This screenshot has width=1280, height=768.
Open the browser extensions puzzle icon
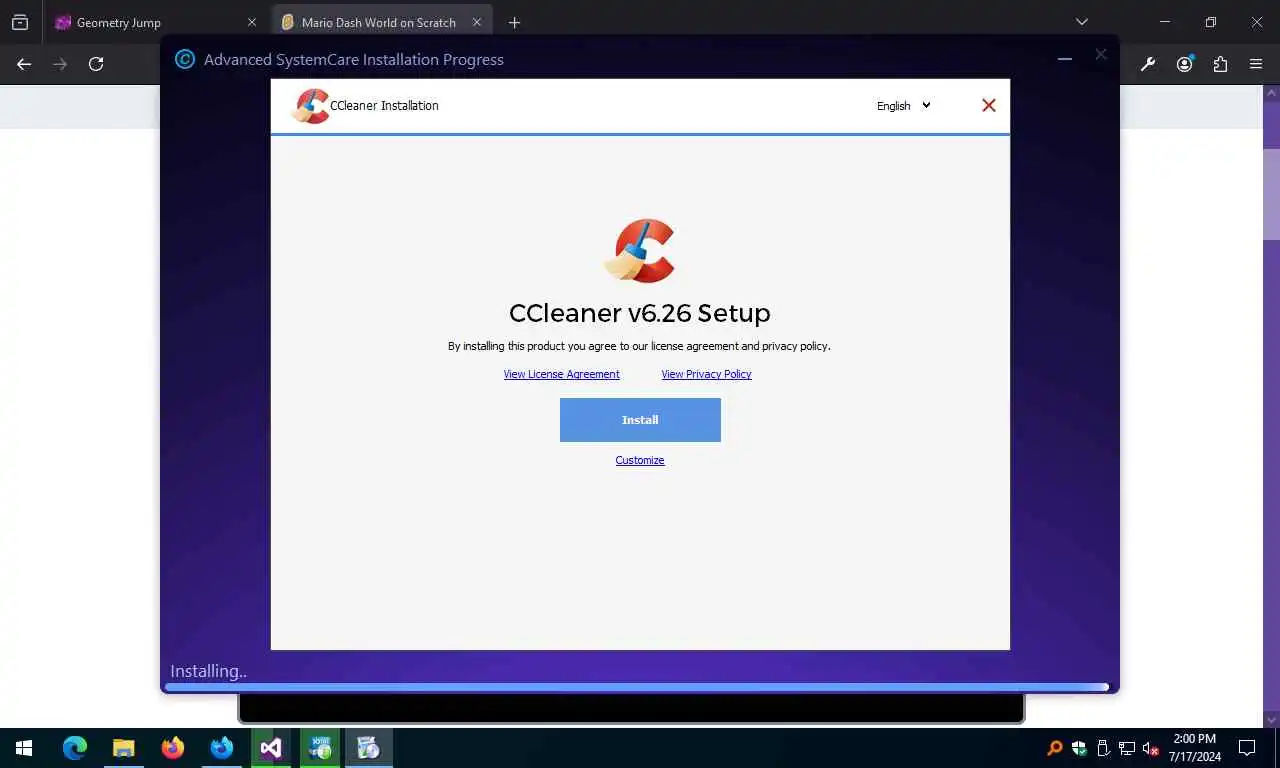(x=1220, y=64)
